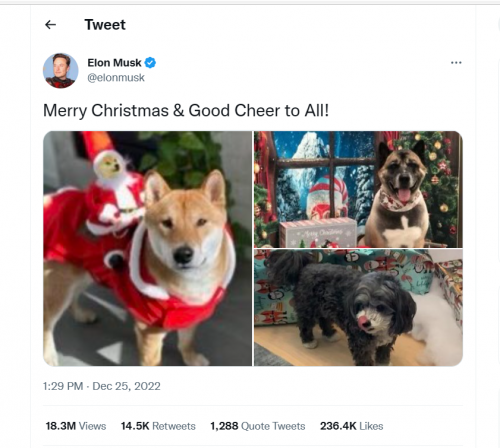Click the blue verified badge
500x448 pixels.
coord(150,63)
